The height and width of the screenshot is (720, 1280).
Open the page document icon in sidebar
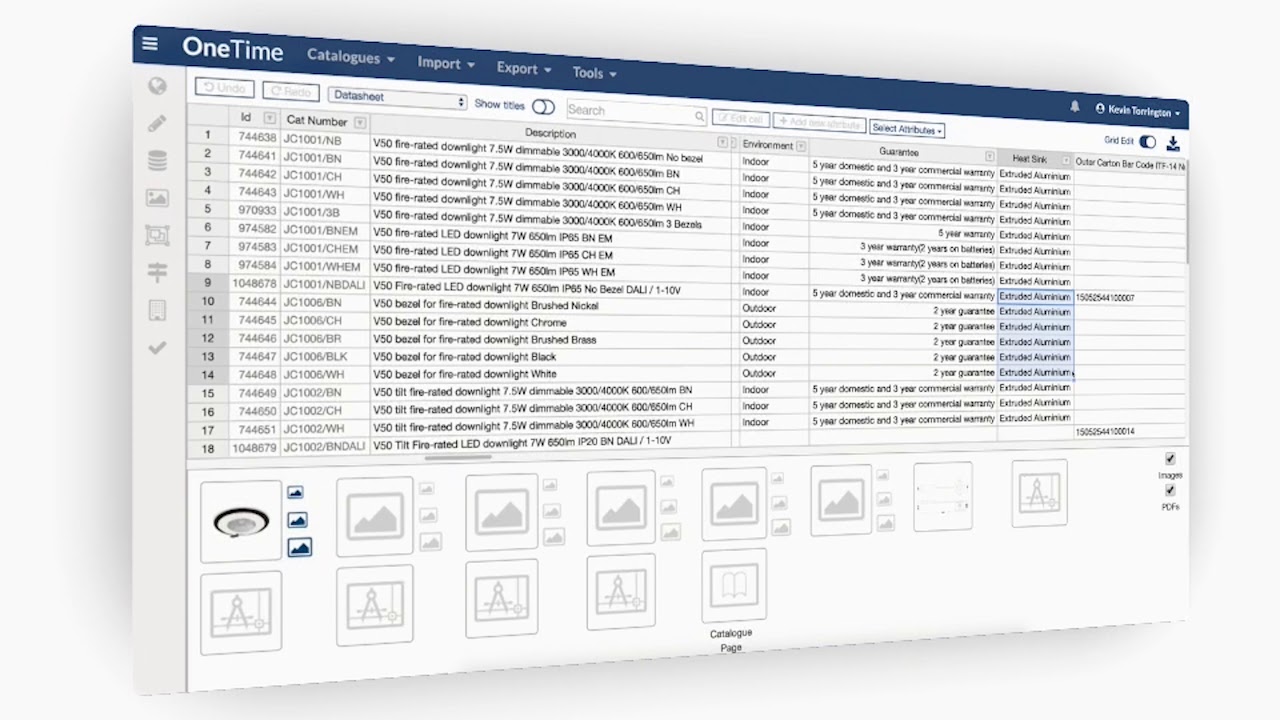157,310
